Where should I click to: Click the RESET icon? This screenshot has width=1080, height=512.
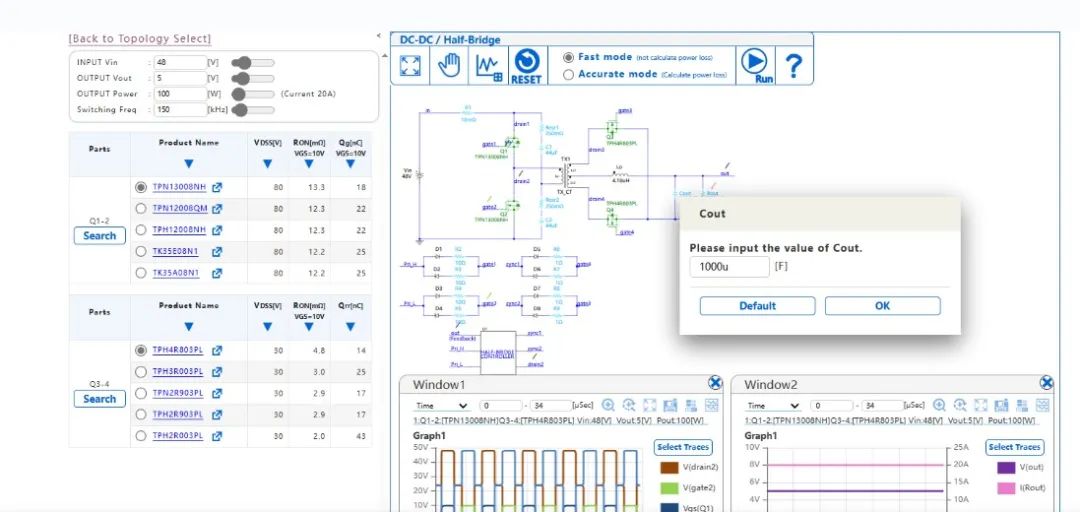[x=527, y=66]
